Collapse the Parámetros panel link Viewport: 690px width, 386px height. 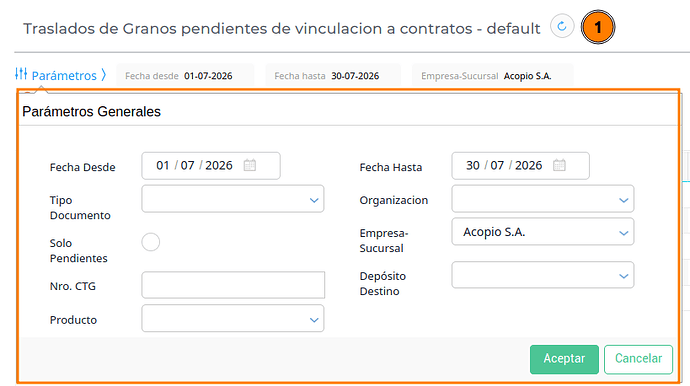tap(64, 76)
